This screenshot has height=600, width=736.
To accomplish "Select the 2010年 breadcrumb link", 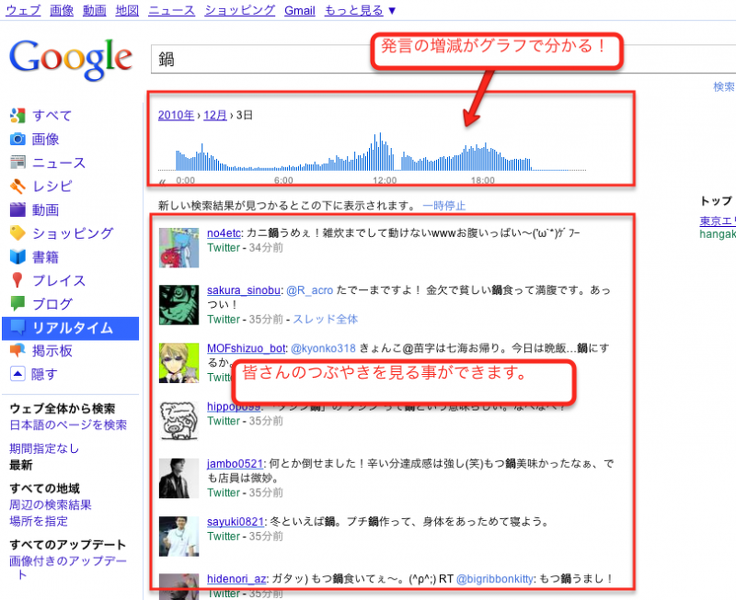I will tap(176, 115).
